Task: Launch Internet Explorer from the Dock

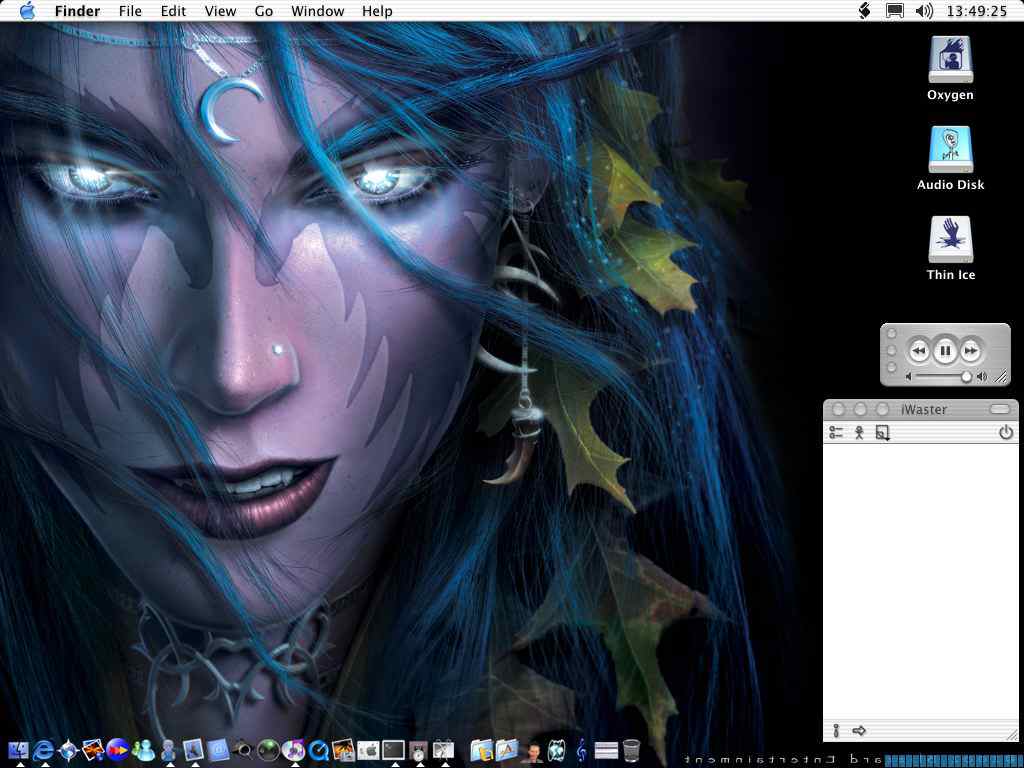Action: 43,750
